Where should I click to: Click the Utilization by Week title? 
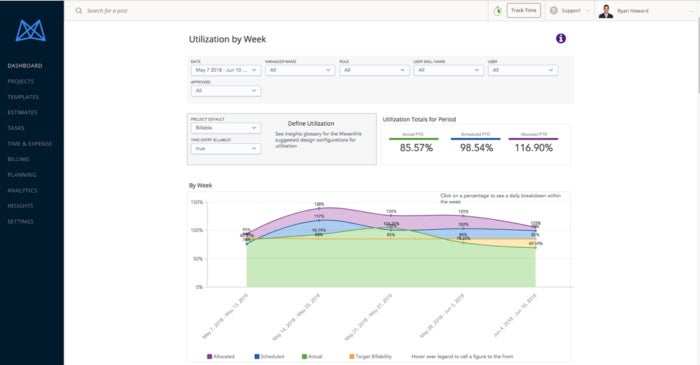coord(227,39)
